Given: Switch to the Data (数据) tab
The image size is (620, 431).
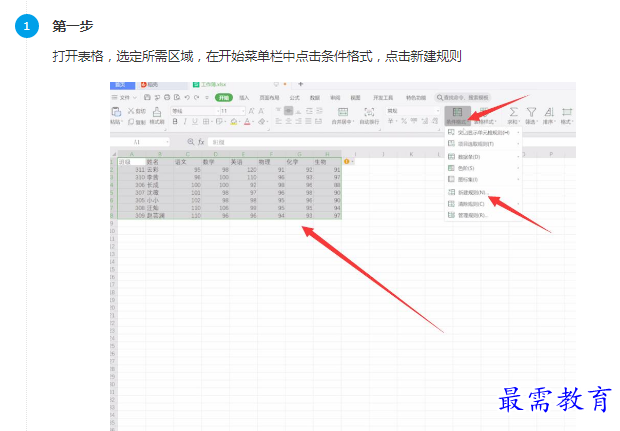Looking at the screenshot, I should [x=315, y=98].
